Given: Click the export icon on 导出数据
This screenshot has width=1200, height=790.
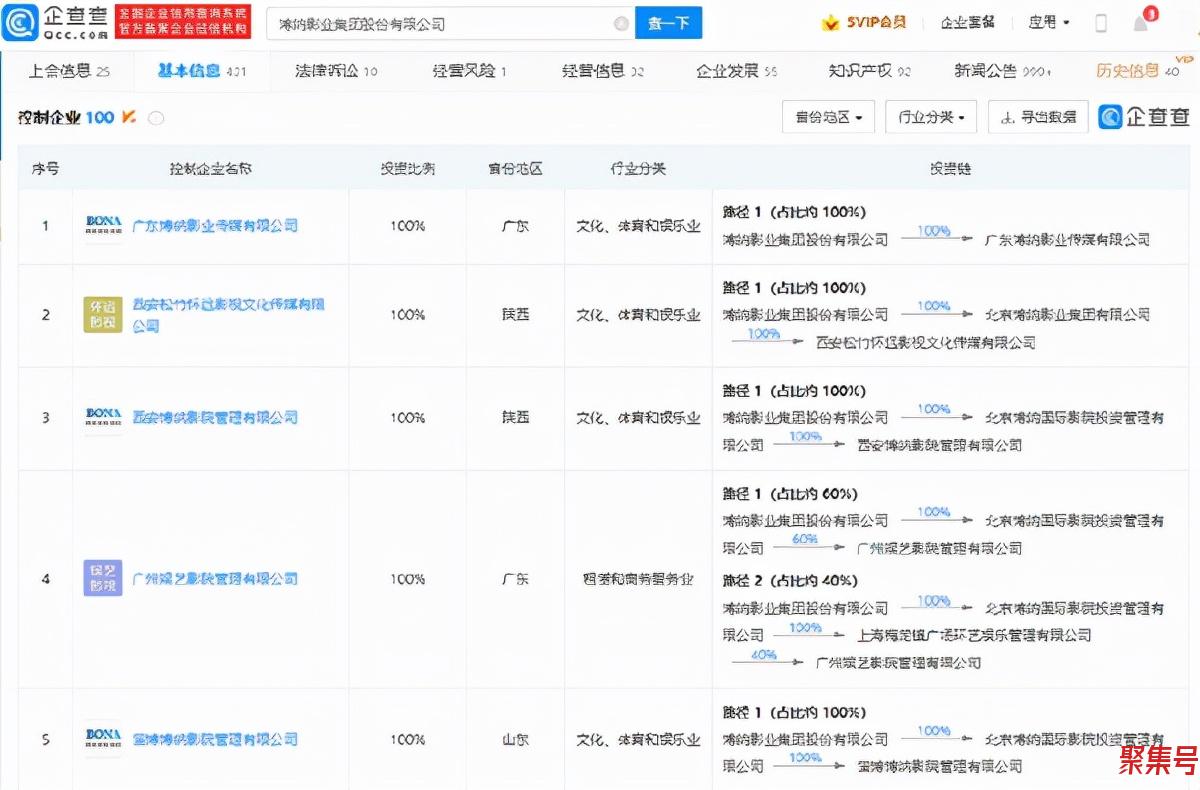Looking at the screenshot, I should coord(1007,118).
